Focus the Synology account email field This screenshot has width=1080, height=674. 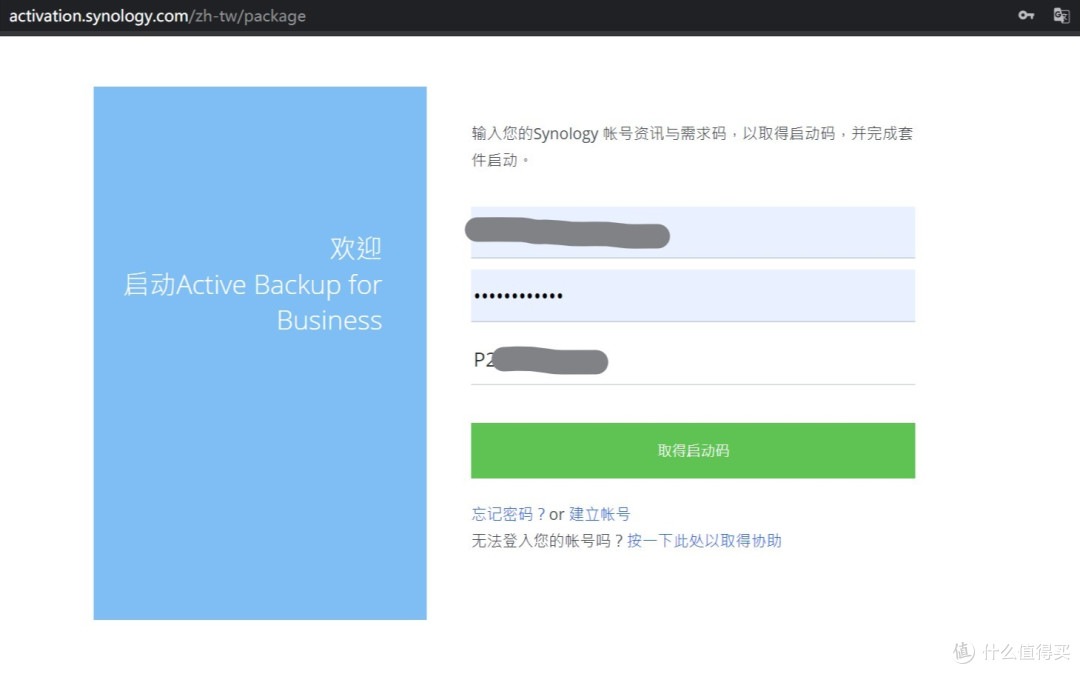pos(692,232)
